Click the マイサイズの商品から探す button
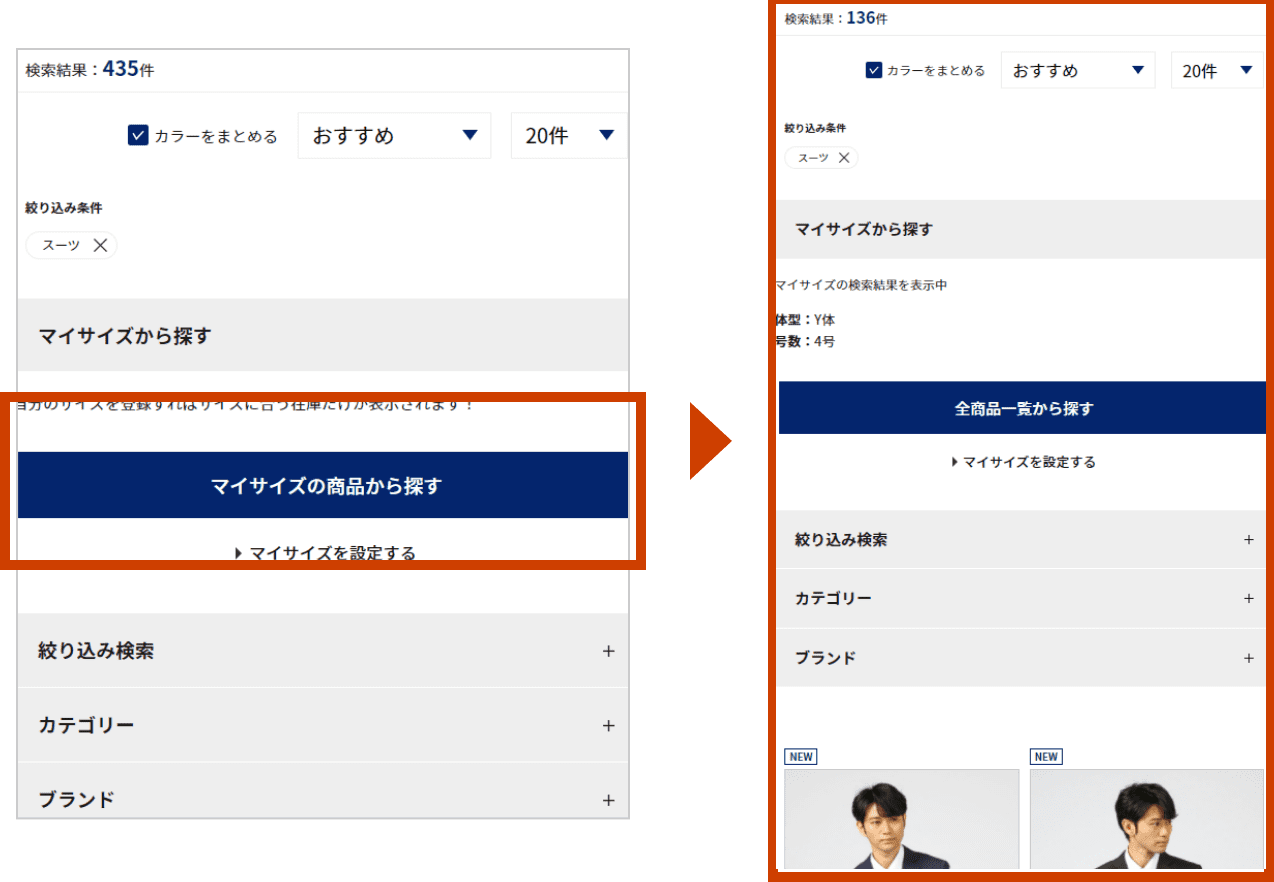The width and height of the screenshot is (1274, 882). point(323,486)
